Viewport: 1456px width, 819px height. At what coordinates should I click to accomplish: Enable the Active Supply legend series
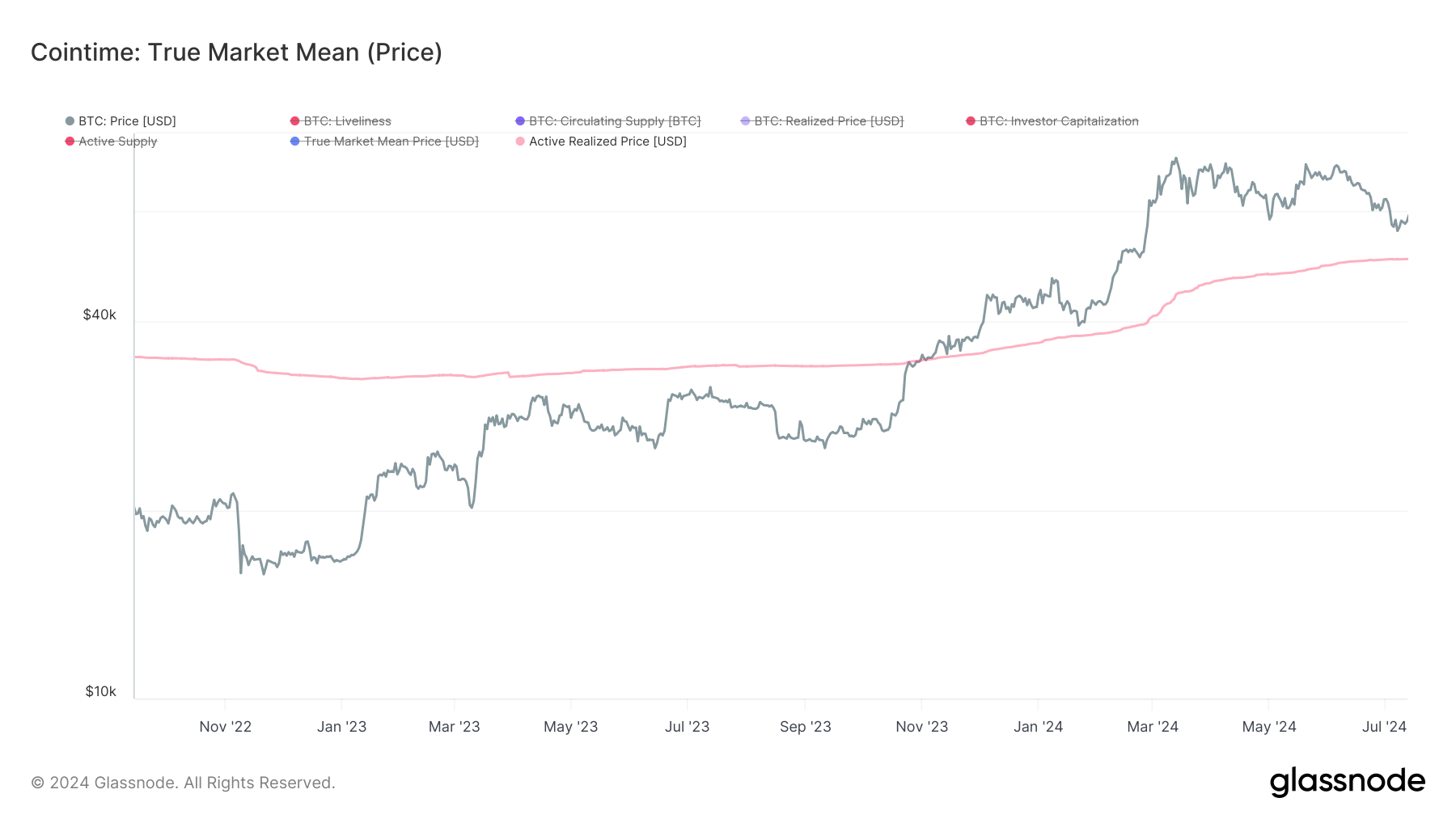[x=111, y=141]
